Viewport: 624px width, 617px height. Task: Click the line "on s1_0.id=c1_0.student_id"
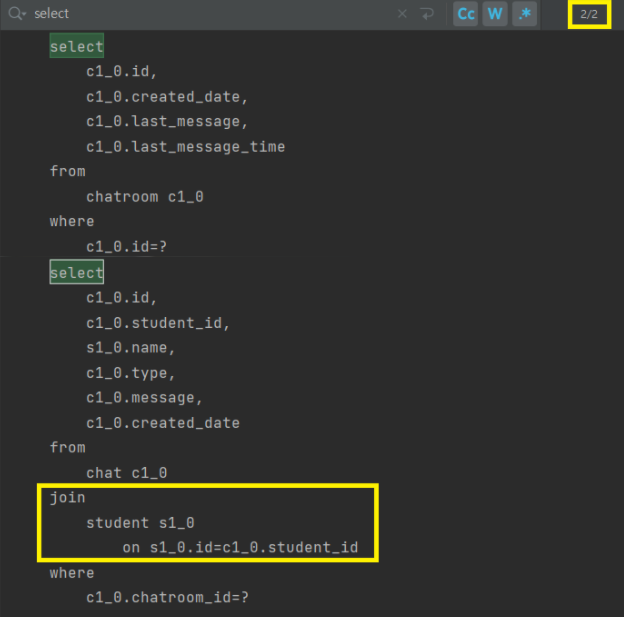coord(240,548)
